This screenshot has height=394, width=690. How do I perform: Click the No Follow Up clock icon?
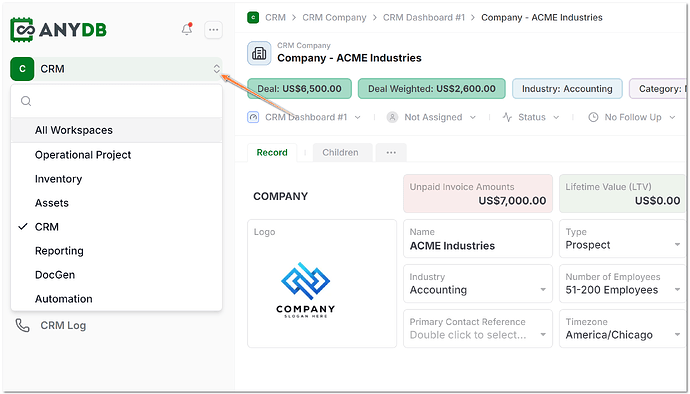coord(593,118)
